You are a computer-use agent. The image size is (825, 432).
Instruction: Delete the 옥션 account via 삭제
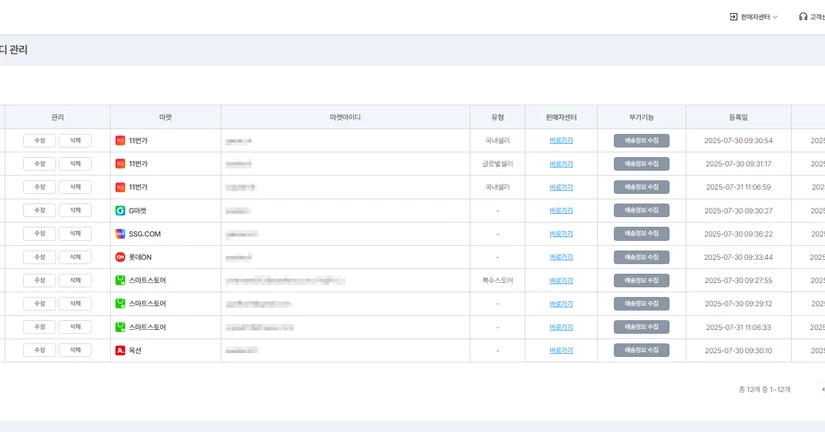pos(75,350)
